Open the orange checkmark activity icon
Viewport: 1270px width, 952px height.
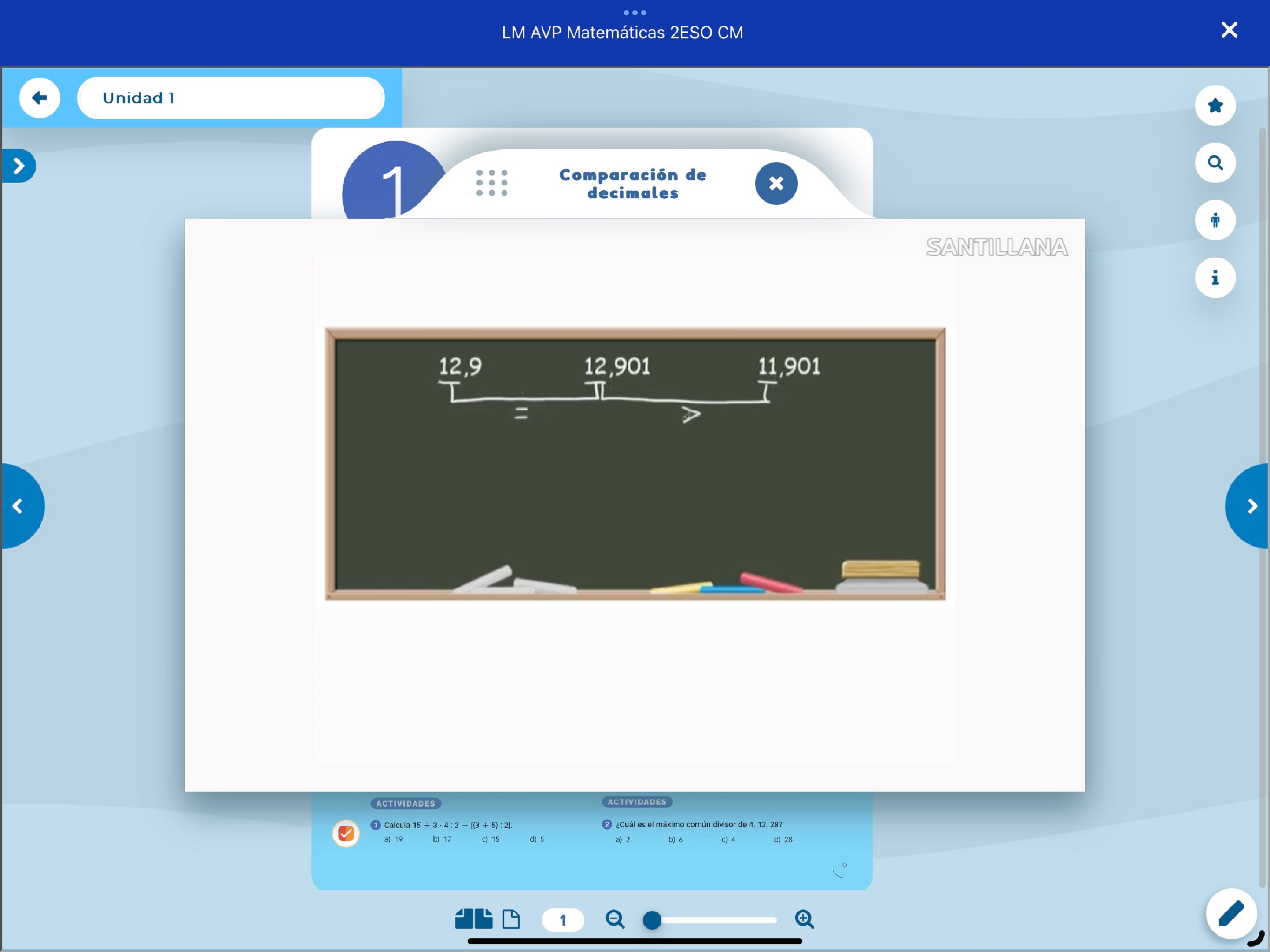346,833
